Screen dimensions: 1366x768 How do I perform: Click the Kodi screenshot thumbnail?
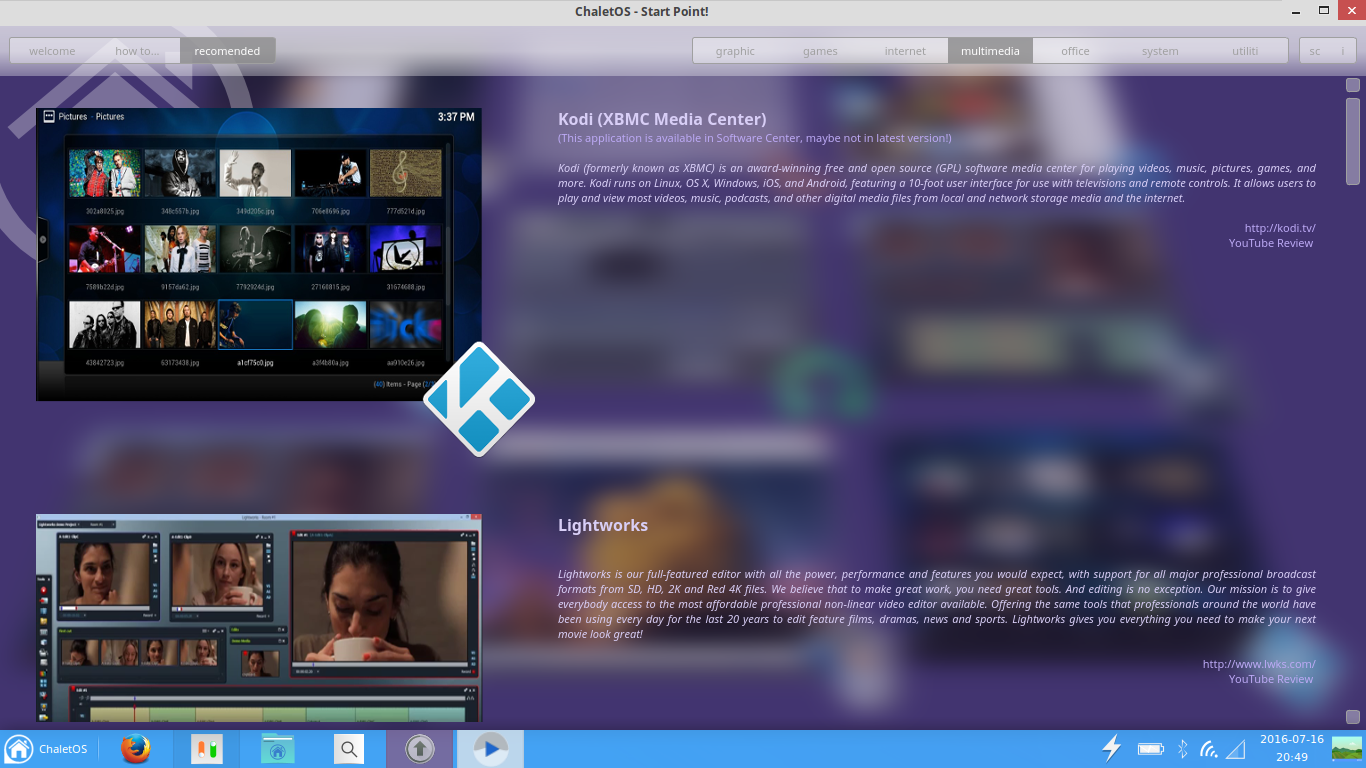pyautogui.click(x=259, y=254)
